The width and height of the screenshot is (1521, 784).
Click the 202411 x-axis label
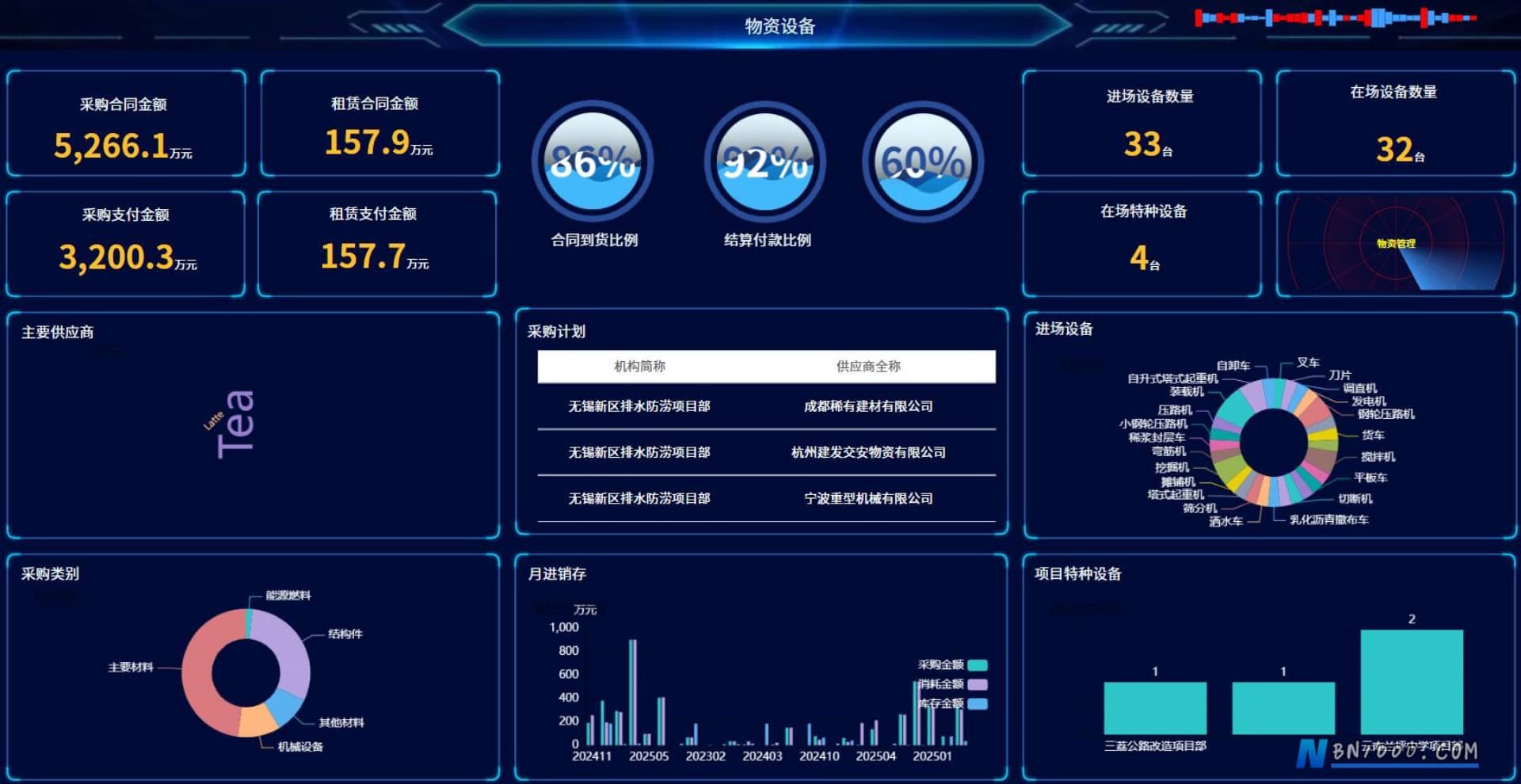[x=592, y=756]
